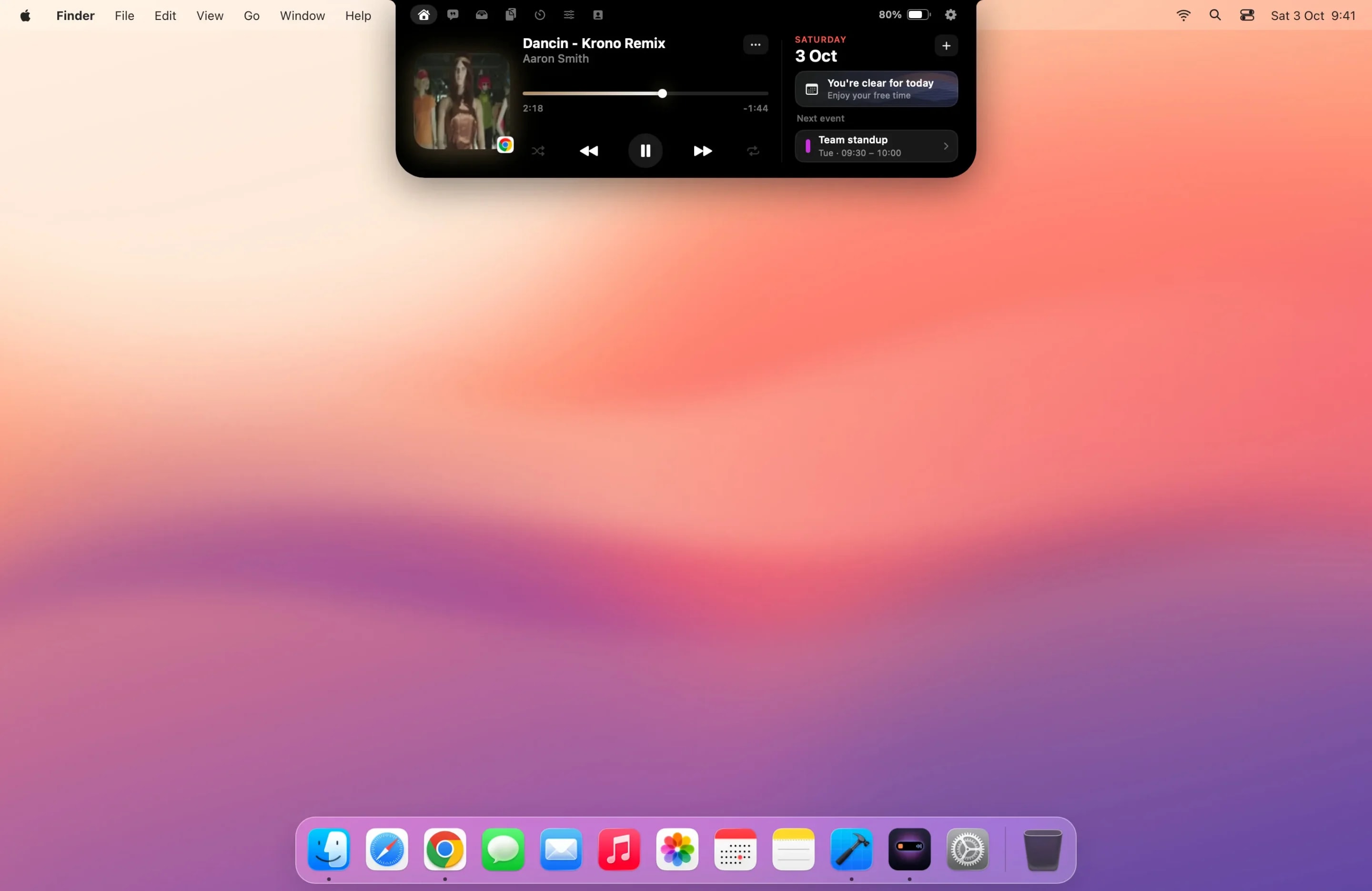Open the Go menu
Image resolution: width=1372 pixels, height=891 pixels.
tap(252, 16)
